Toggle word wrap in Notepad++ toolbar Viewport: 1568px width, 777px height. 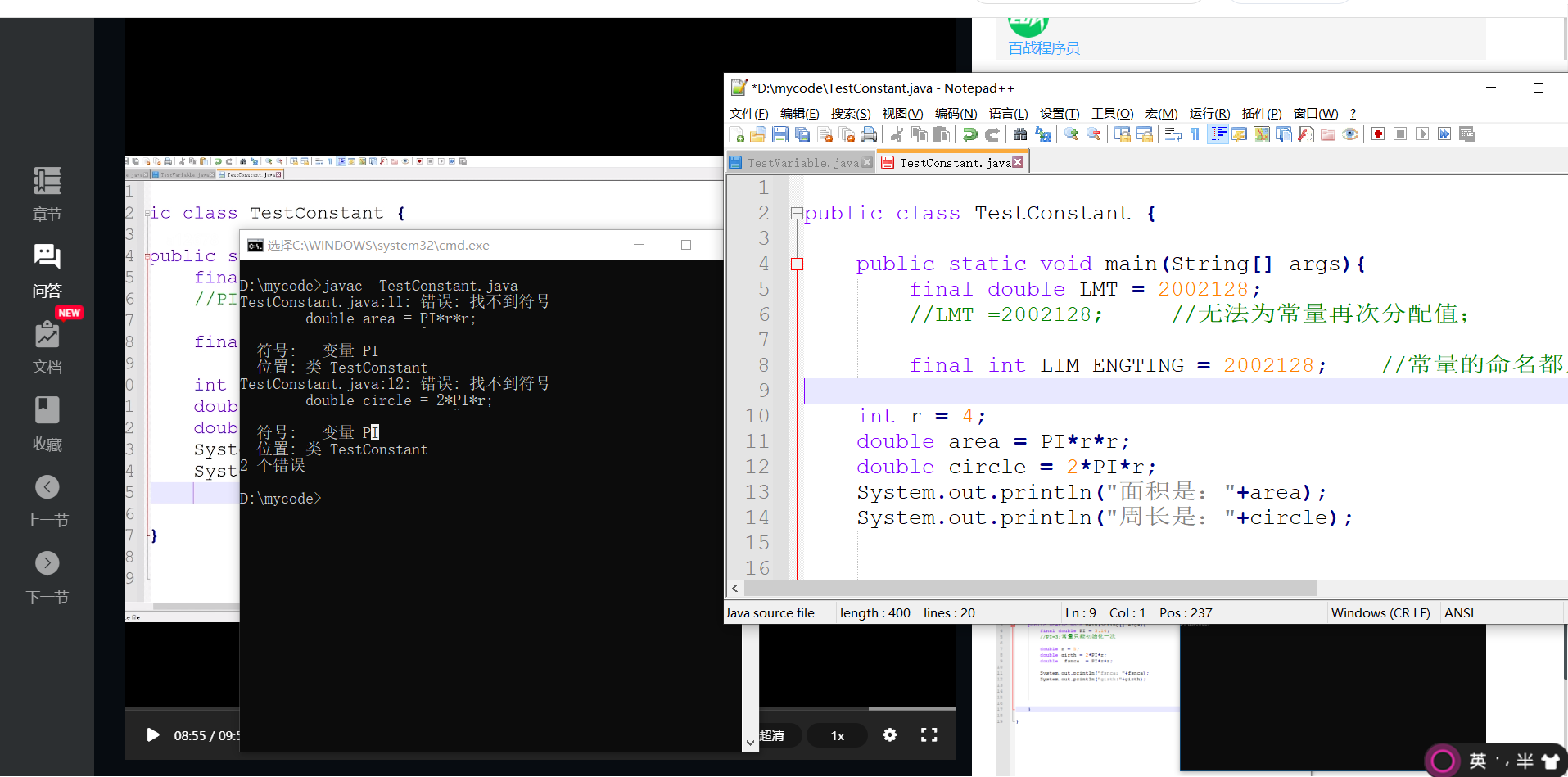(1173, 134)
